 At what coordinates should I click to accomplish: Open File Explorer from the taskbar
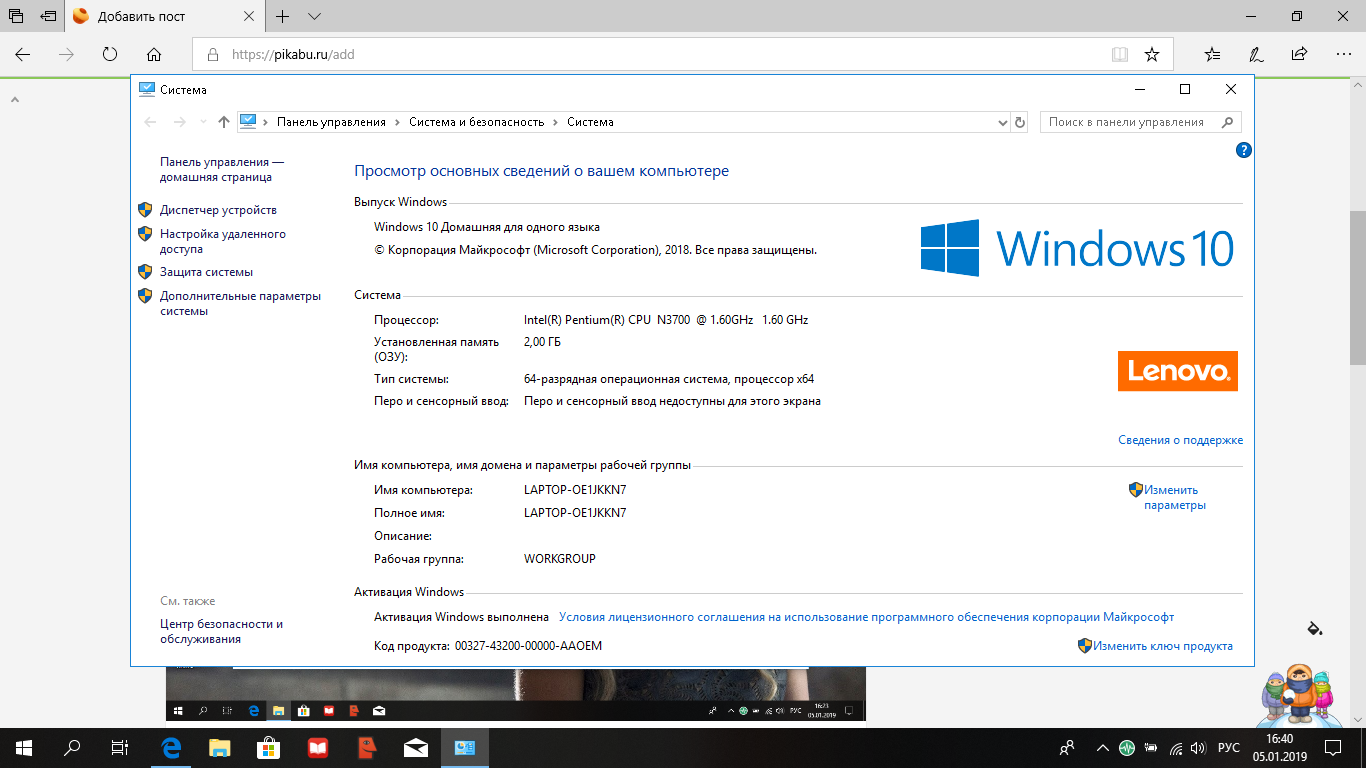click(220, 747)
